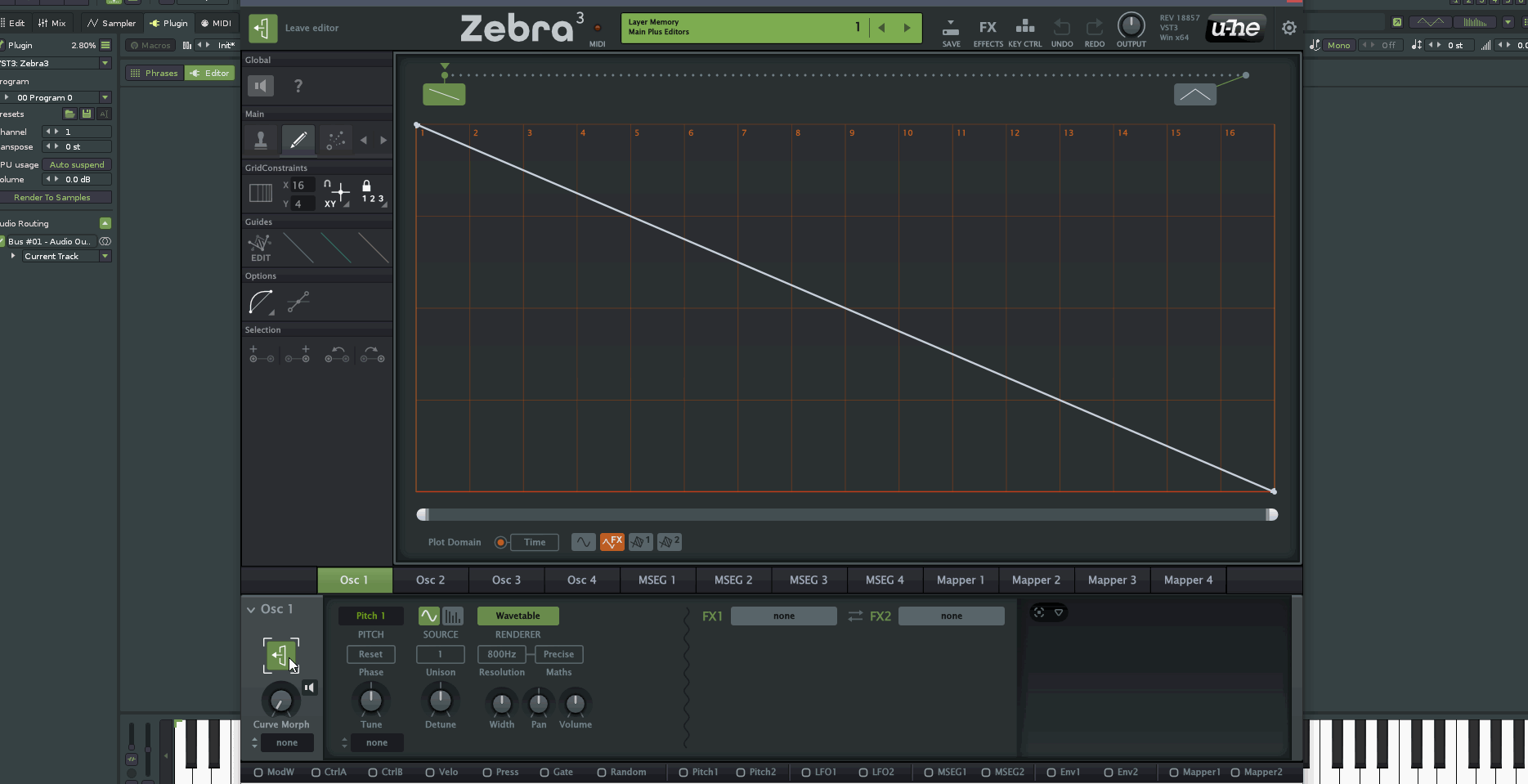The height and width of the screenshot is (784, 1528).
Task: Open the FX1 none dropdown
Action: click(783, 616)
